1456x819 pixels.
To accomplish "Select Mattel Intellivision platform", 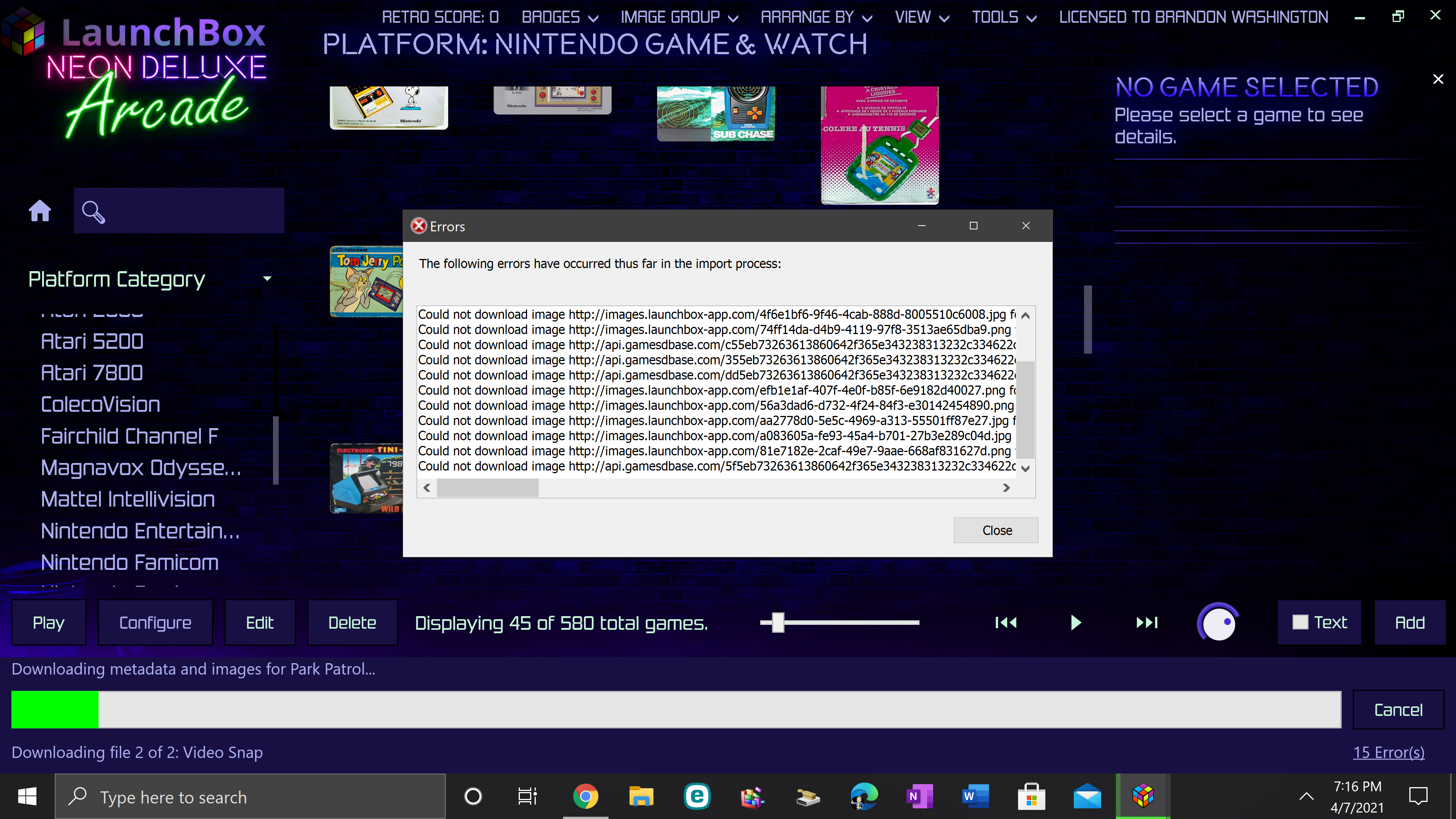I will [x=128, y=499].
